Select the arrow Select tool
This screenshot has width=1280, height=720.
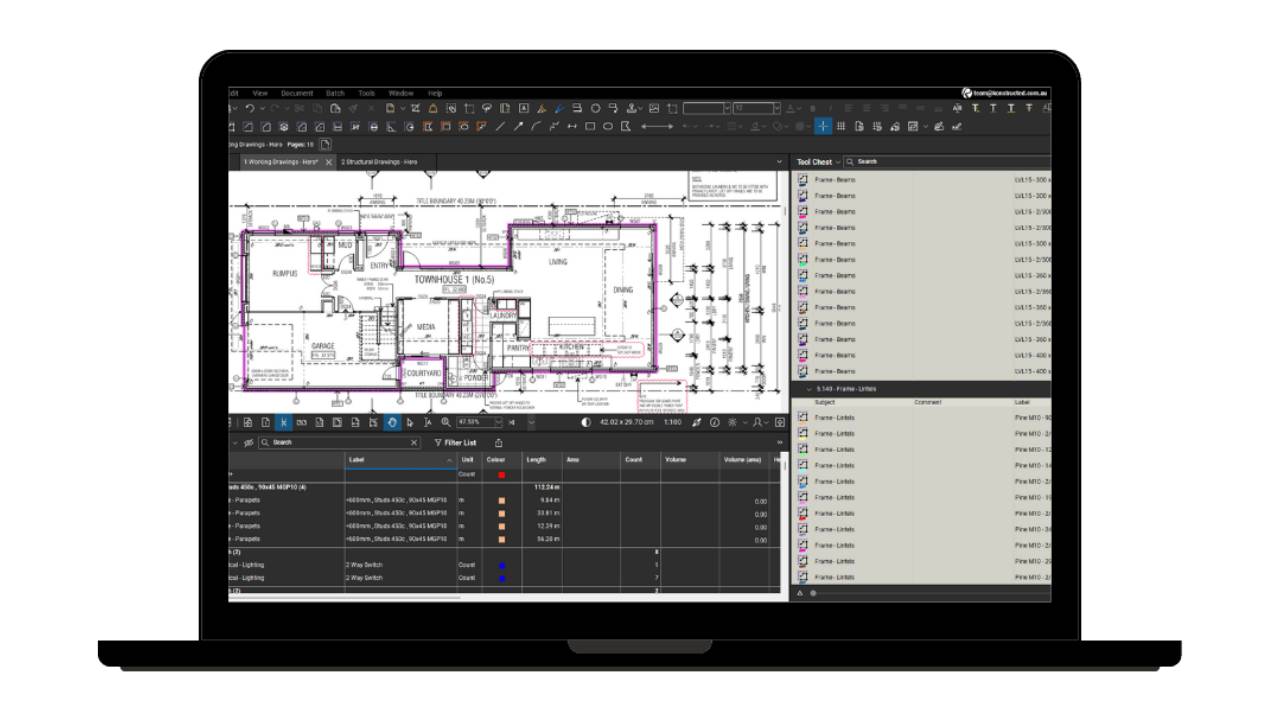(x=409, y=422)
